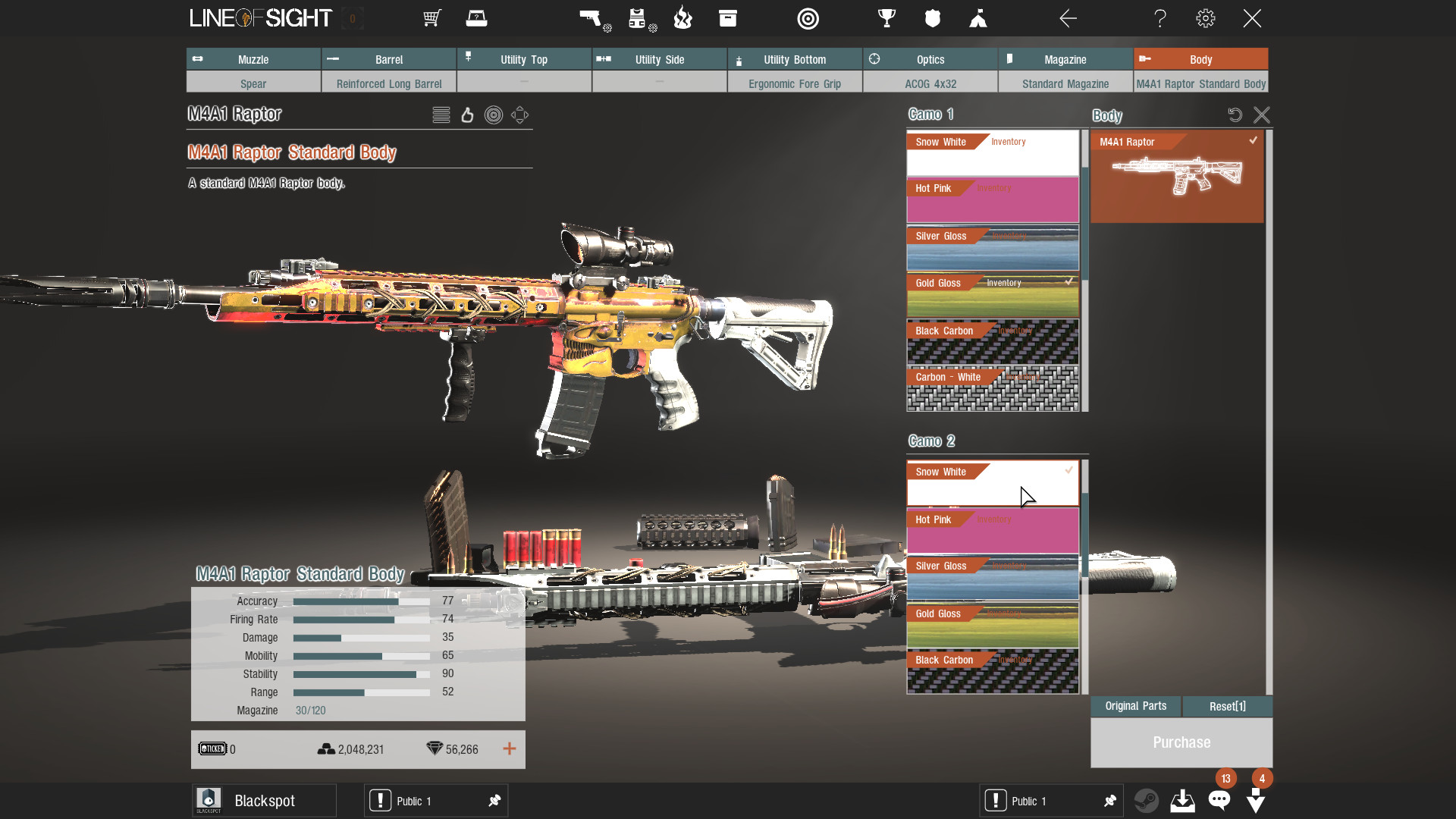Image resolution: width=1456 pixels, height=819 pixels.
Task: Click the shield/badge icon
Action: pos(930,18)
